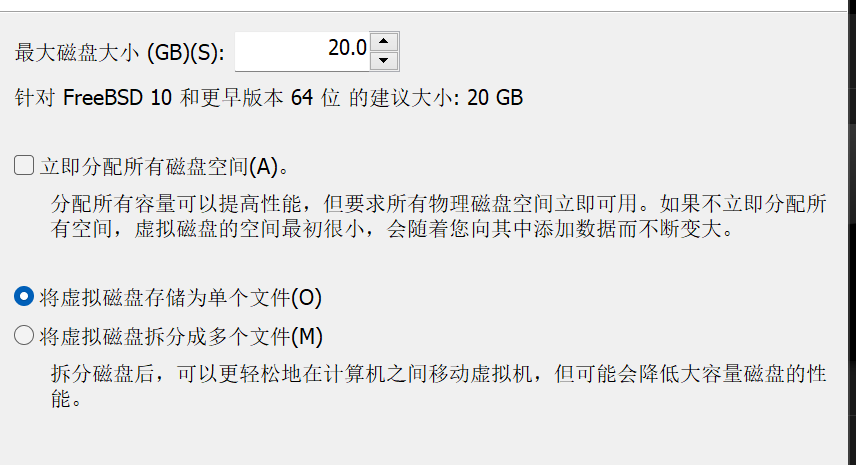Image resolution: width=856 pixels, height=465 pixels.
Task: Increase disk size with the up arrow
Action: 385,41
